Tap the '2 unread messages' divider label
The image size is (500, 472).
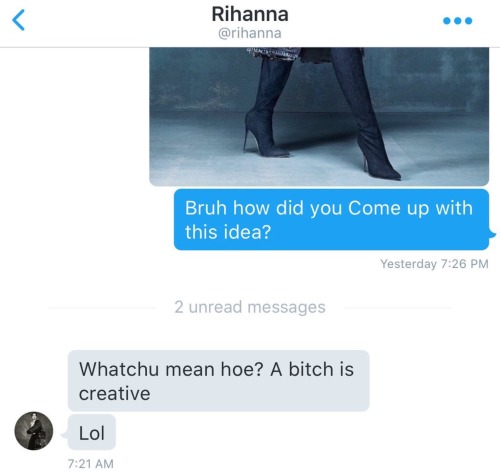[x=250, y=307]
